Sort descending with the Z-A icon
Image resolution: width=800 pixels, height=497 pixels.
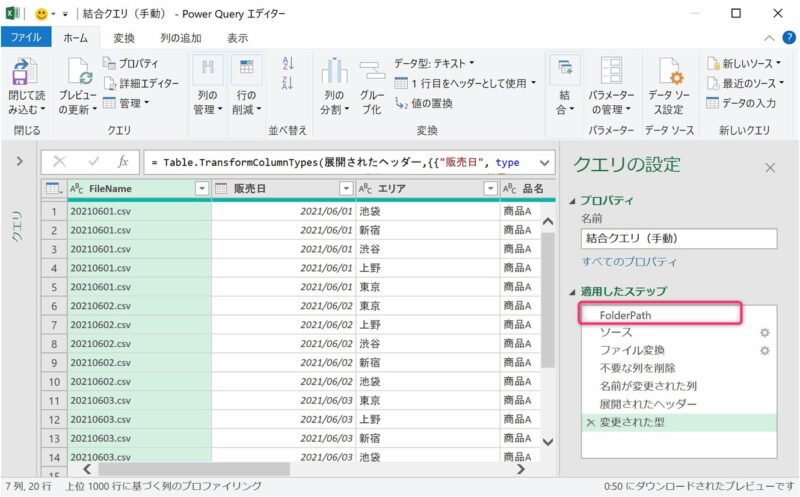288,83
